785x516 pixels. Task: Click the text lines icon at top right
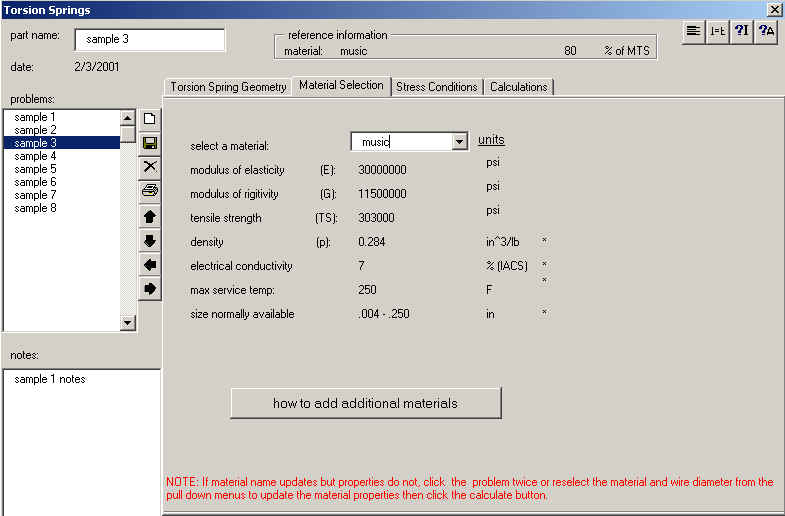pyautogui.click(x=693, y=31)
